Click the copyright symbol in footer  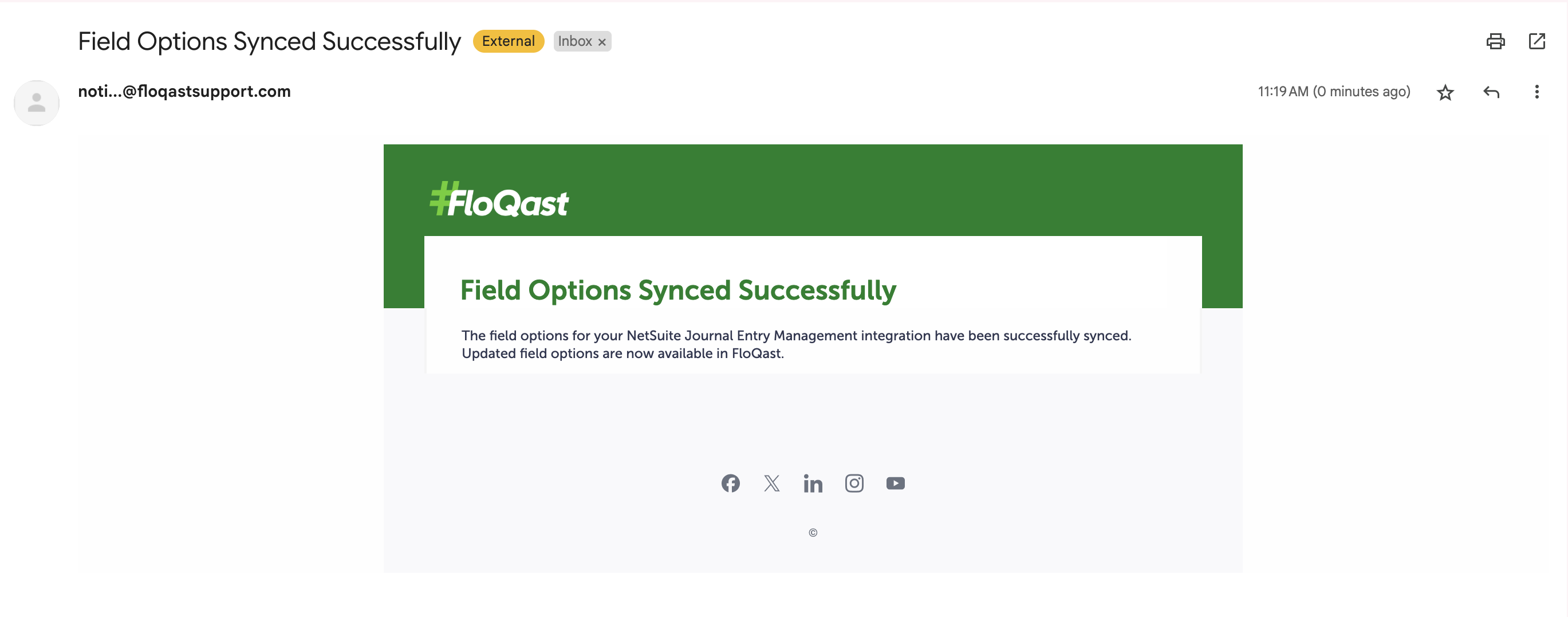tap(813, 533)
